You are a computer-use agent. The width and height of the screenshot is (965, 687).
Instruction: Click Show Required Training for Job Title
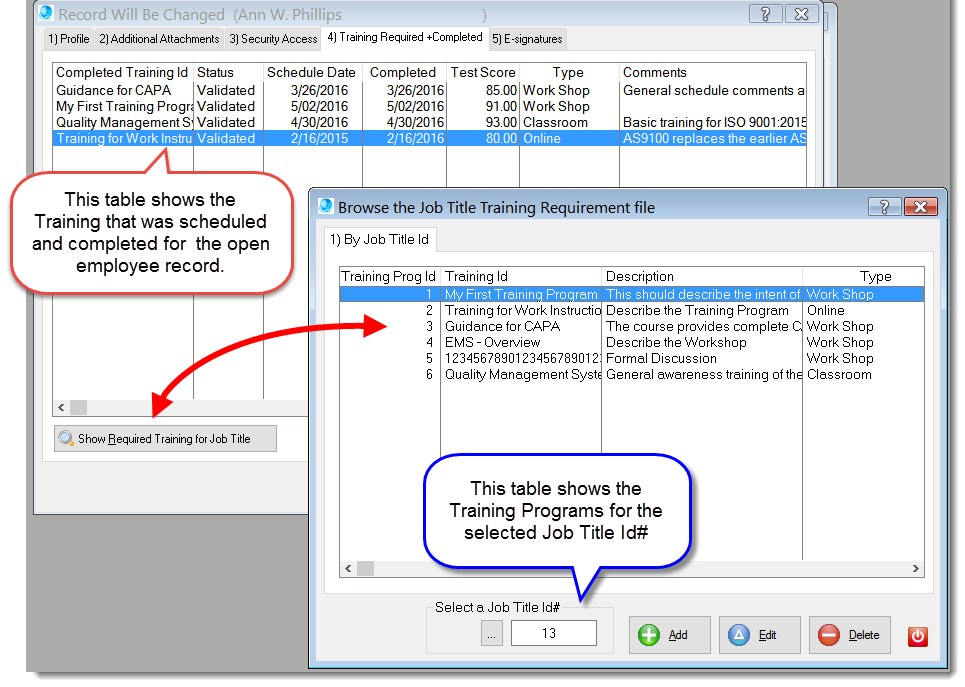165,438
